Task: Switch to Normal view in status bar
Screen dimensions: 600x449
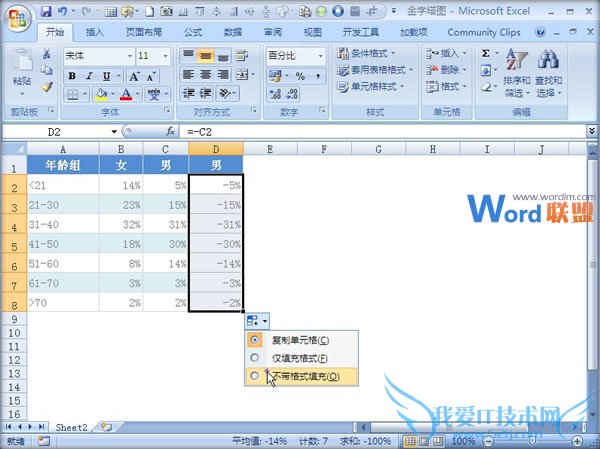Action: (410, 441)
